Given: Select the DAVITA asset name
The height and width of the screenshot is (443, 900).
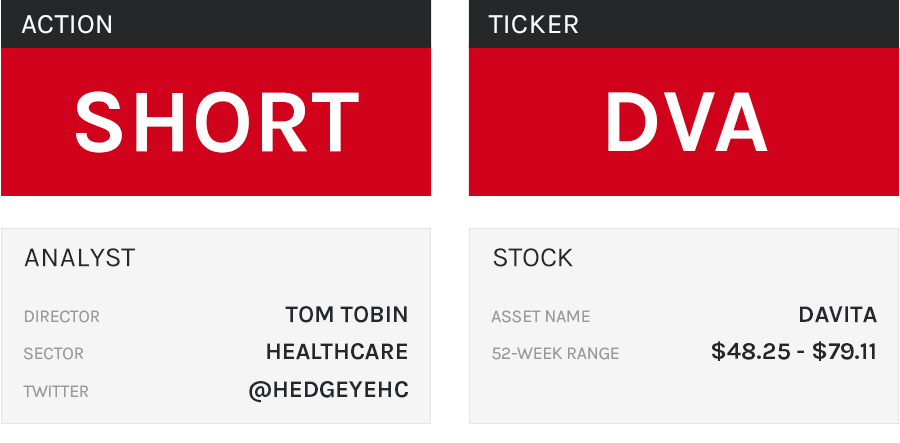Looking at the screenshot, I should (x=837, y=315).
